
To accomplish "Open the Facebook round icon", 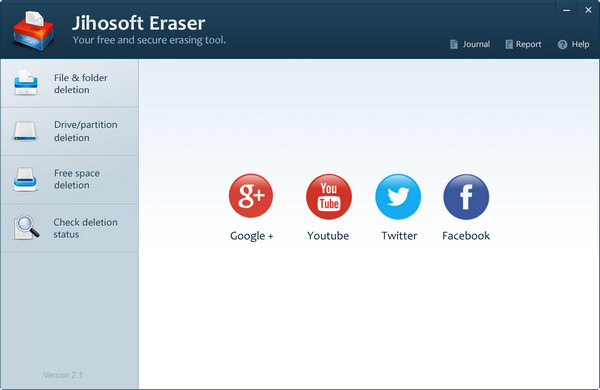I will [x=466, y=197].
